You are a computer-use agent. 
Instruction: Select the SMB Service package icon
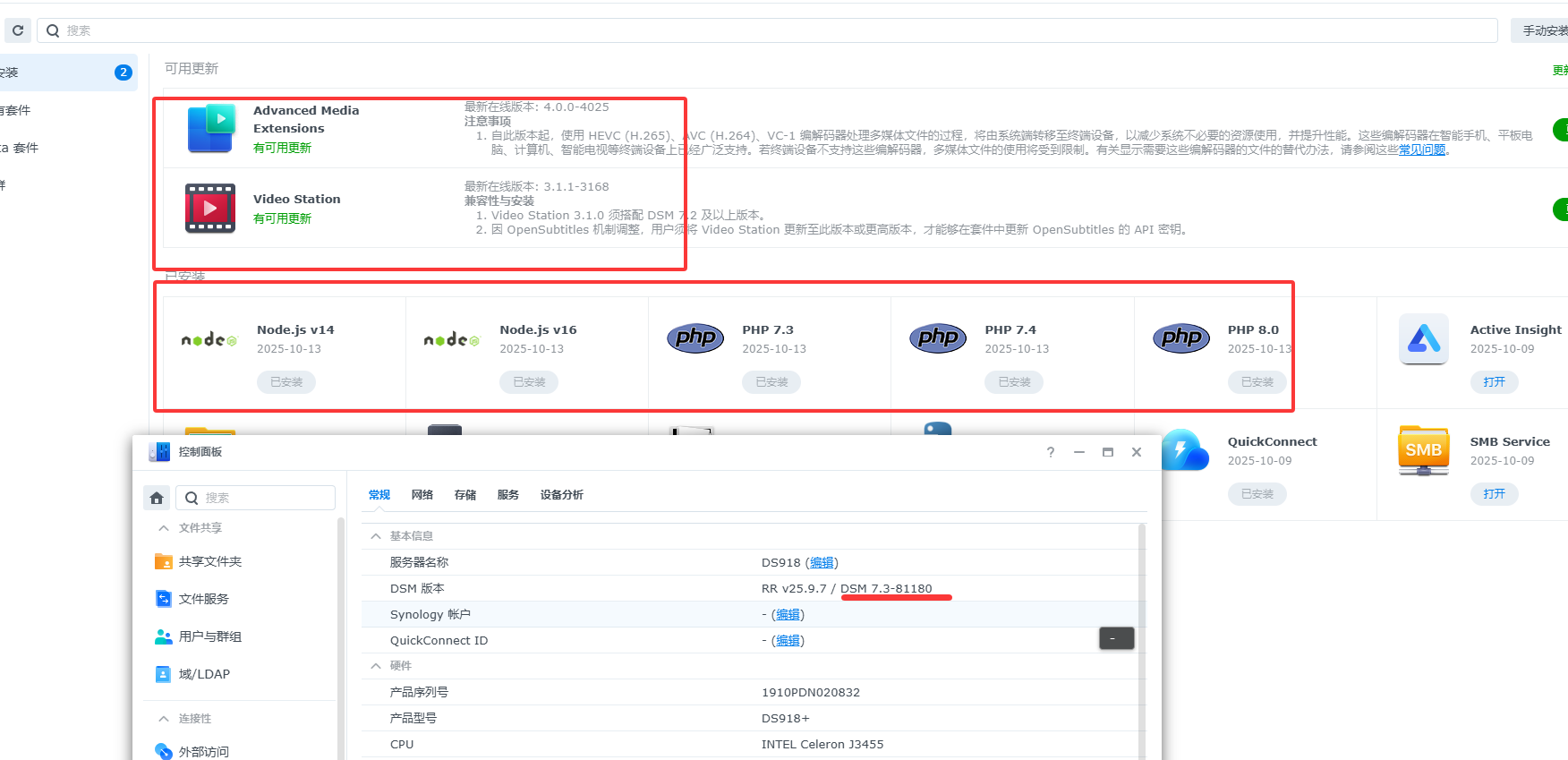(x=1423, y=450)
